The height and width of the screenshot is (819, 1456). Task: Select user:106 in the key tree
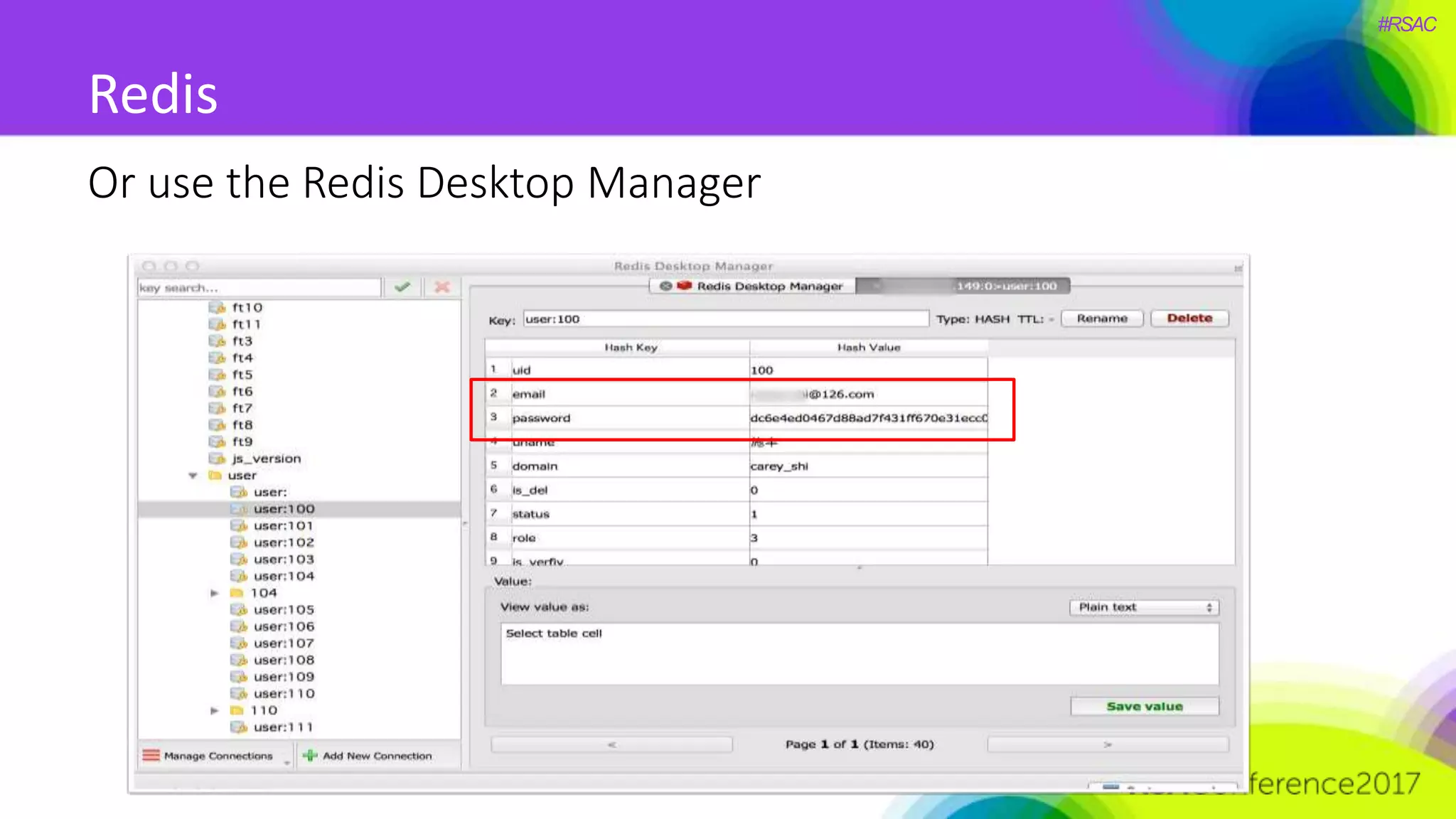[284, 626]
